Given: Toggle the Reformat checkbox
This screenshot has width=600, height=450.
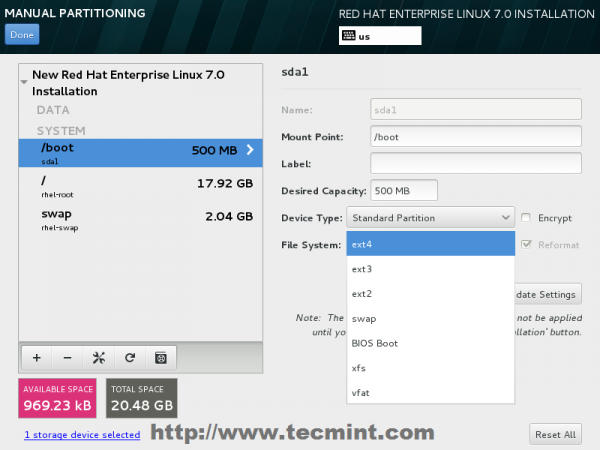Looking at the screenshot, I should coord(527,245).
